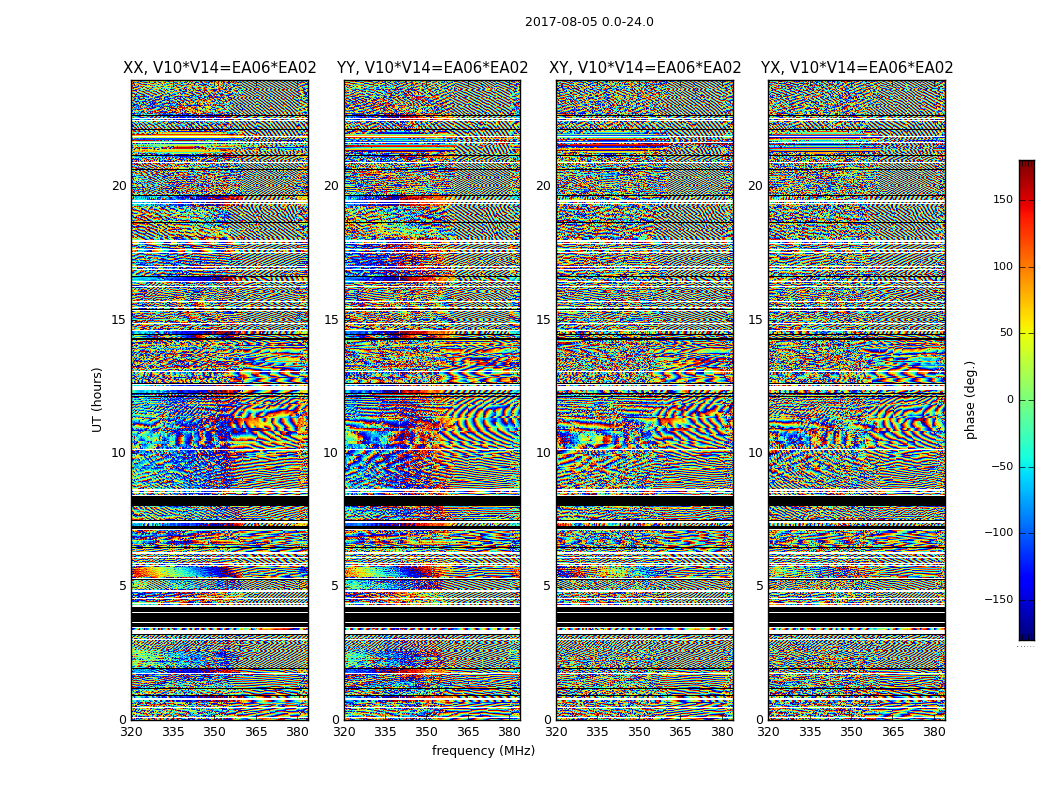This screenshot has height=800, width=1050.
Task: Click the colorbar tick labeled 50
Action: 1006,333
